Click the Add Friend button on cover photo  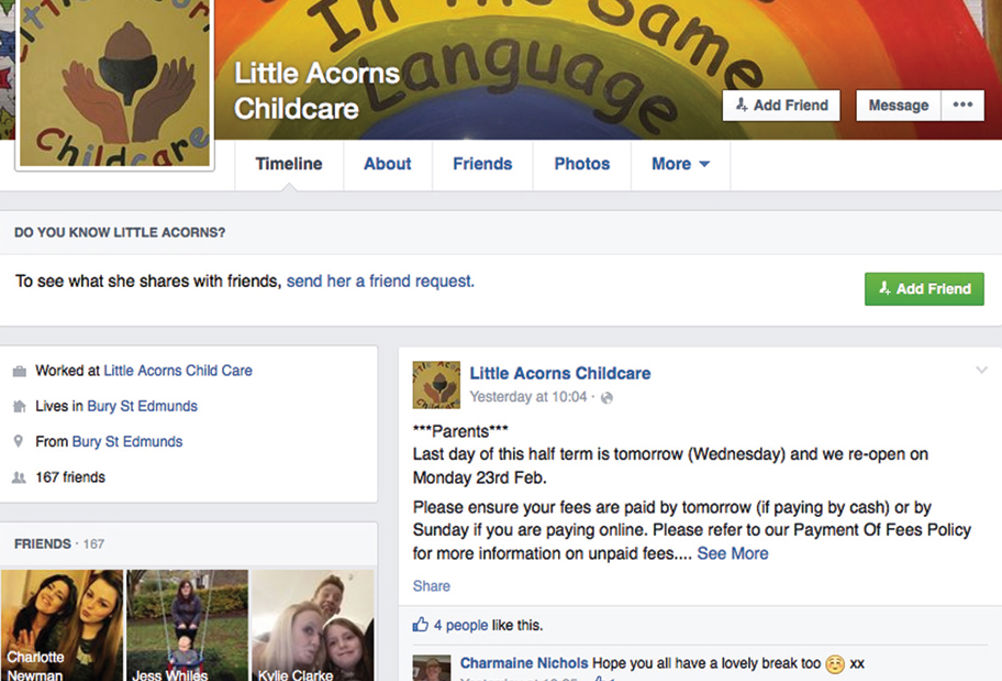point(781,105)
